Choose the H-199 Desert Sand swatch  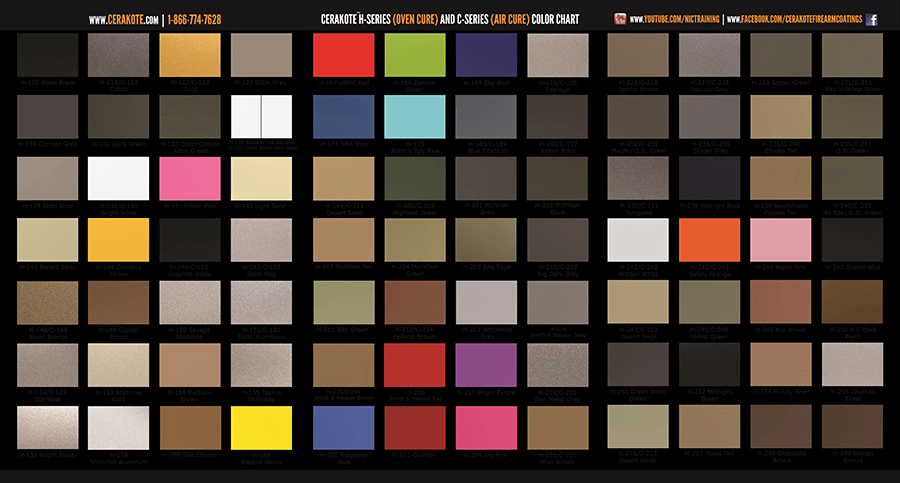(344, 179)
